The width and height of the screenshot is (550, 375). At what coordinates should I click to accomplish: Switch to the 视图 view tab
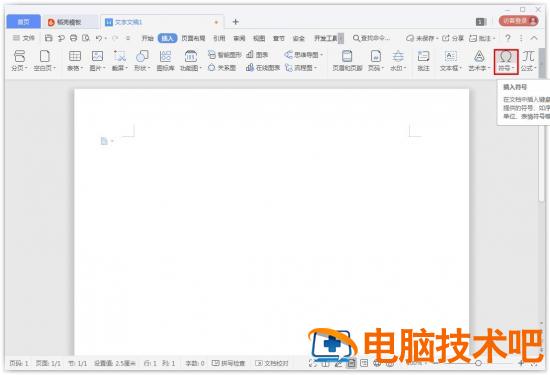click(259, 38)
